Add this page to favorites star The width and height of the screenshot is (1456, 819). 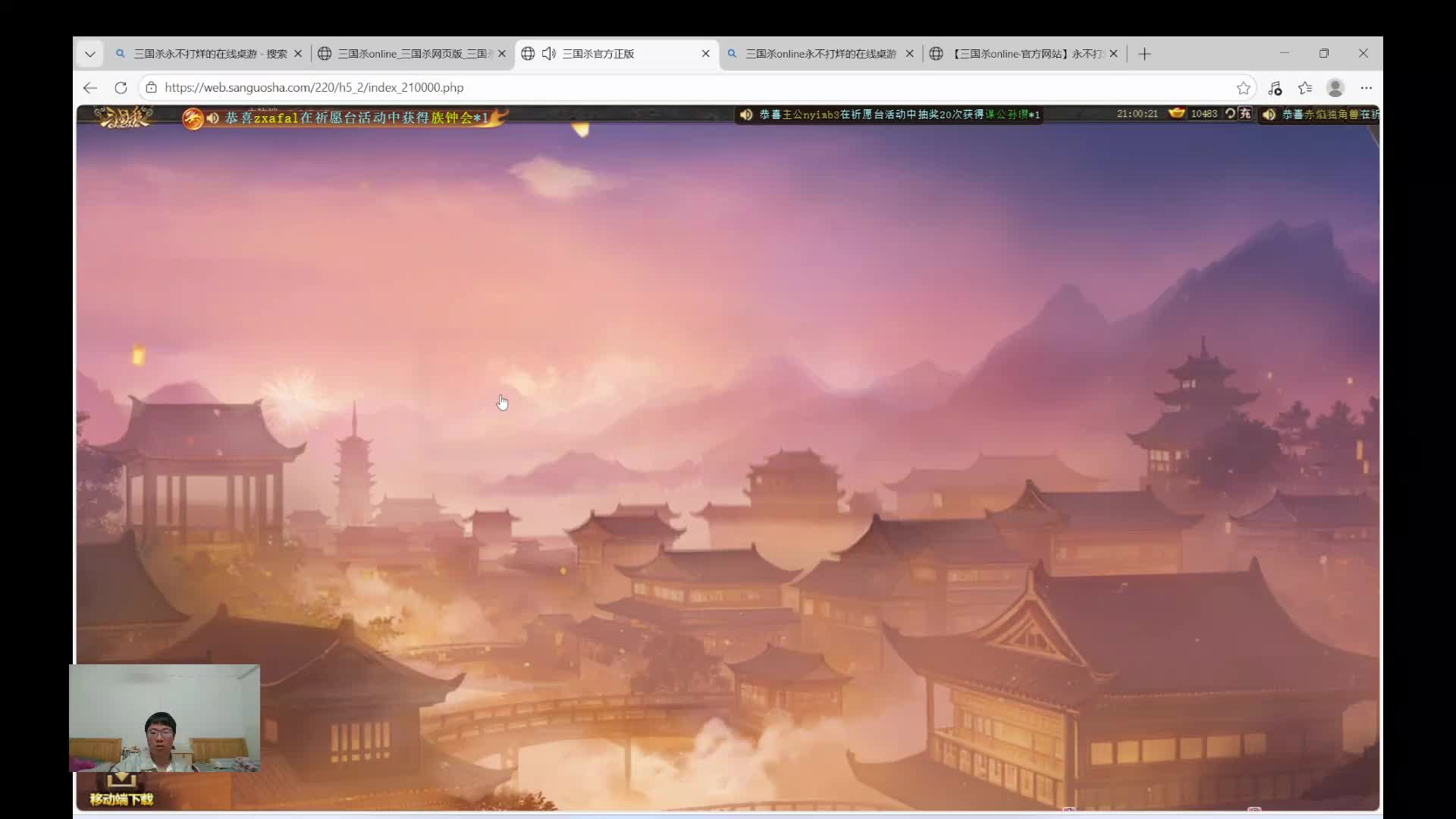(1244, 88)
